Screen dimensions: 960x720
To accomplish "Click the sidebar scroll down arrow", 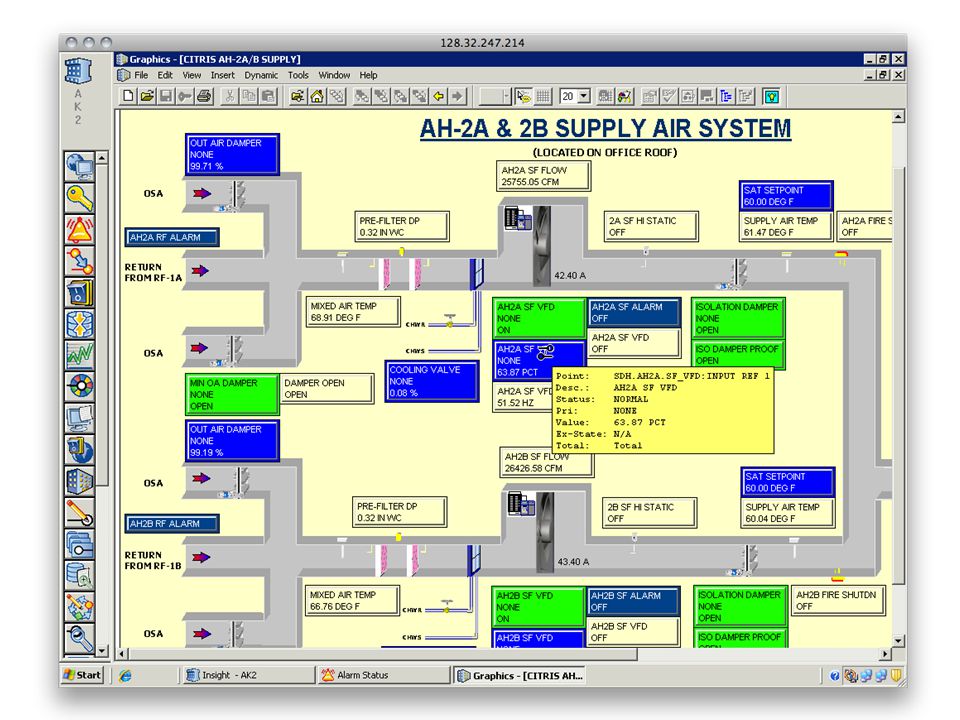I will click(102, 650).
